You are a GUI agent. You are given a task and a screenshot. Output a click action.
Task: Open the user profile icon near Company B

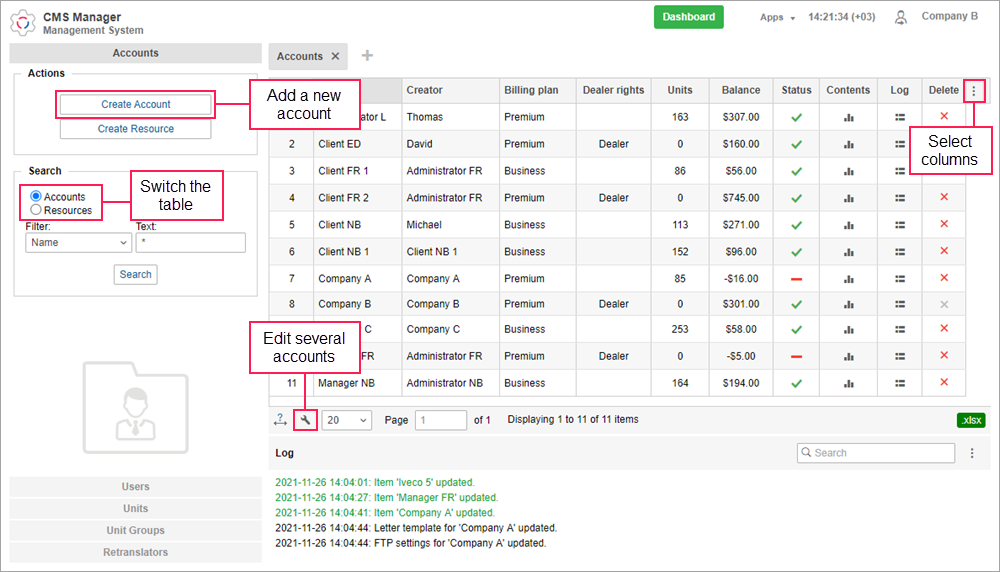click(901, 18)
